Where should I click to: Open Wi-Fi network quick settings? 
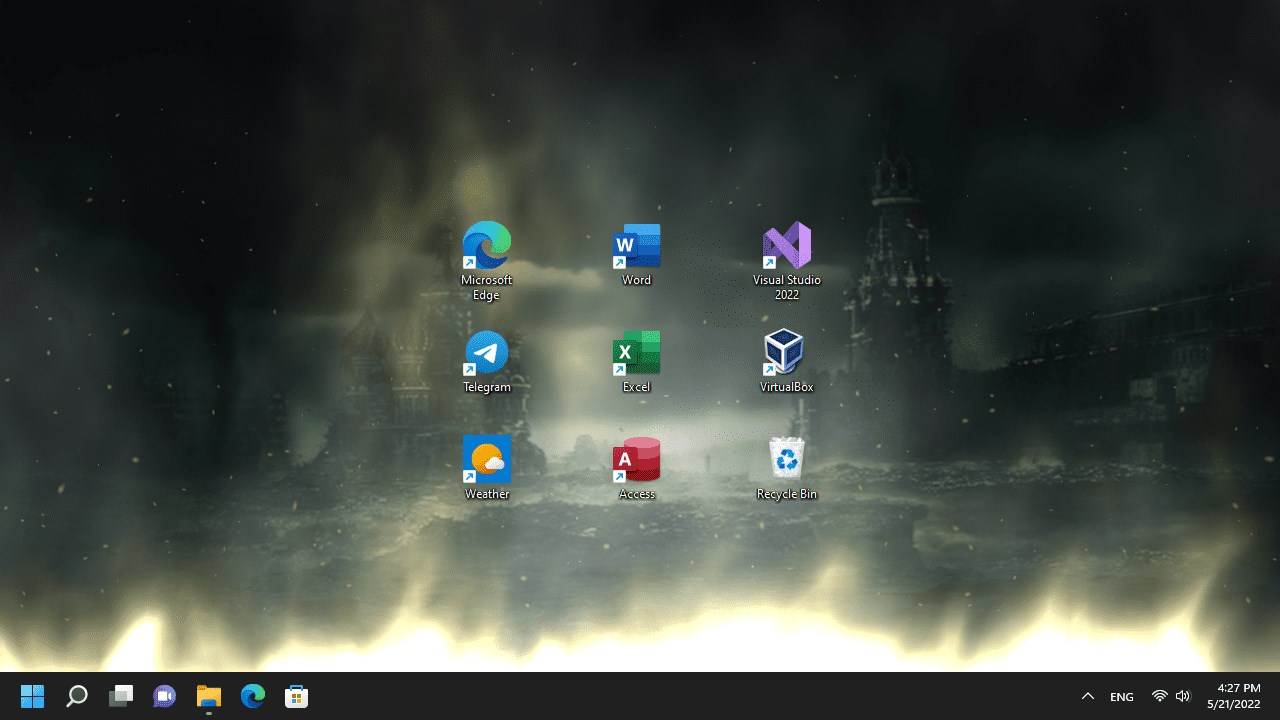[x=1160, y=696]
